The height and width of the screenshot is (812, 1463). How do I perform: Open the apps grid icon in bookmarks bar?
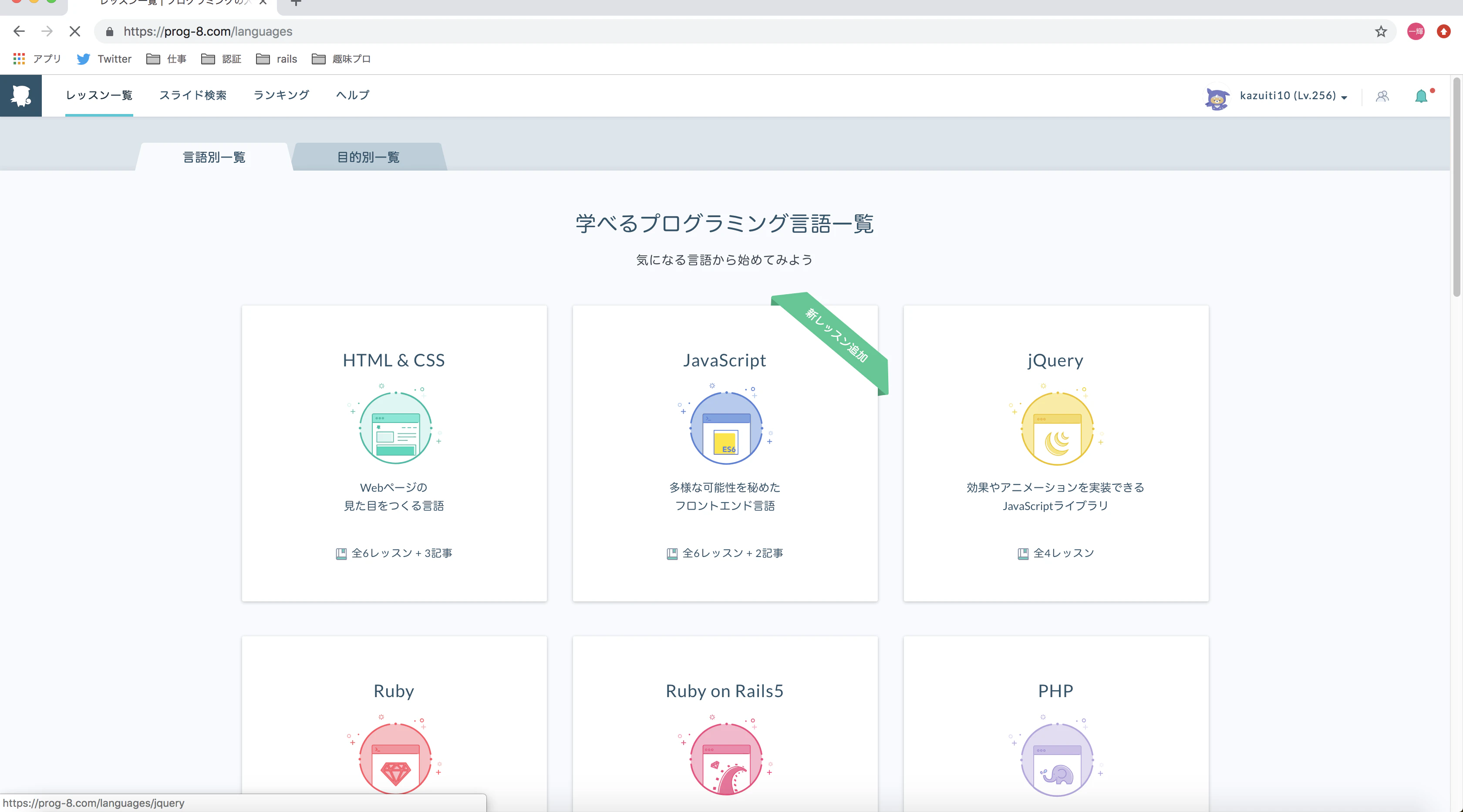[x=19, y=58]
